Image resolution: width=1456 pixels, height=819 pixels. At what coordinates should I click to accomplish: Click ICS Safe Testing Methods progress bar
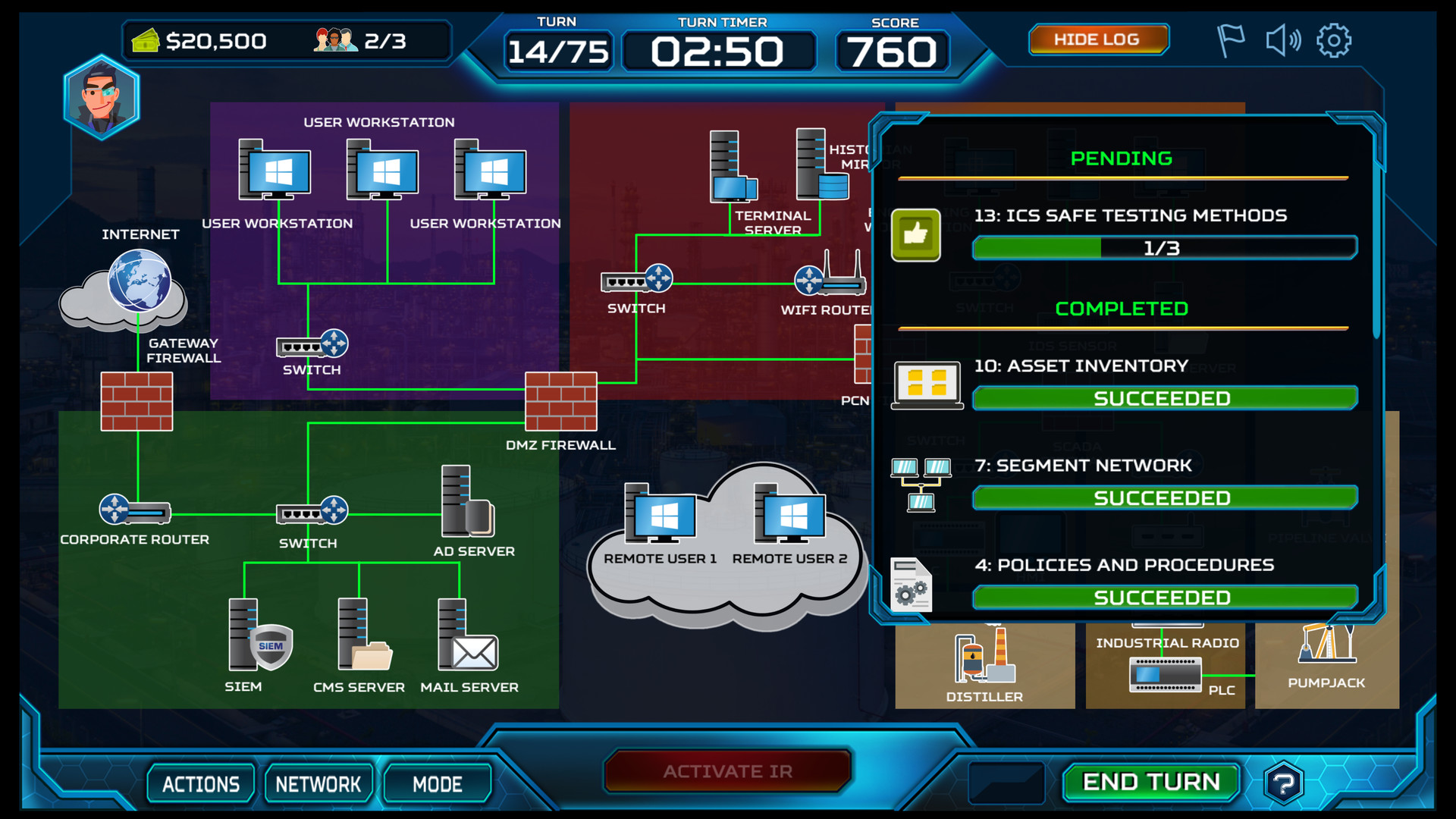(1164, 248)
